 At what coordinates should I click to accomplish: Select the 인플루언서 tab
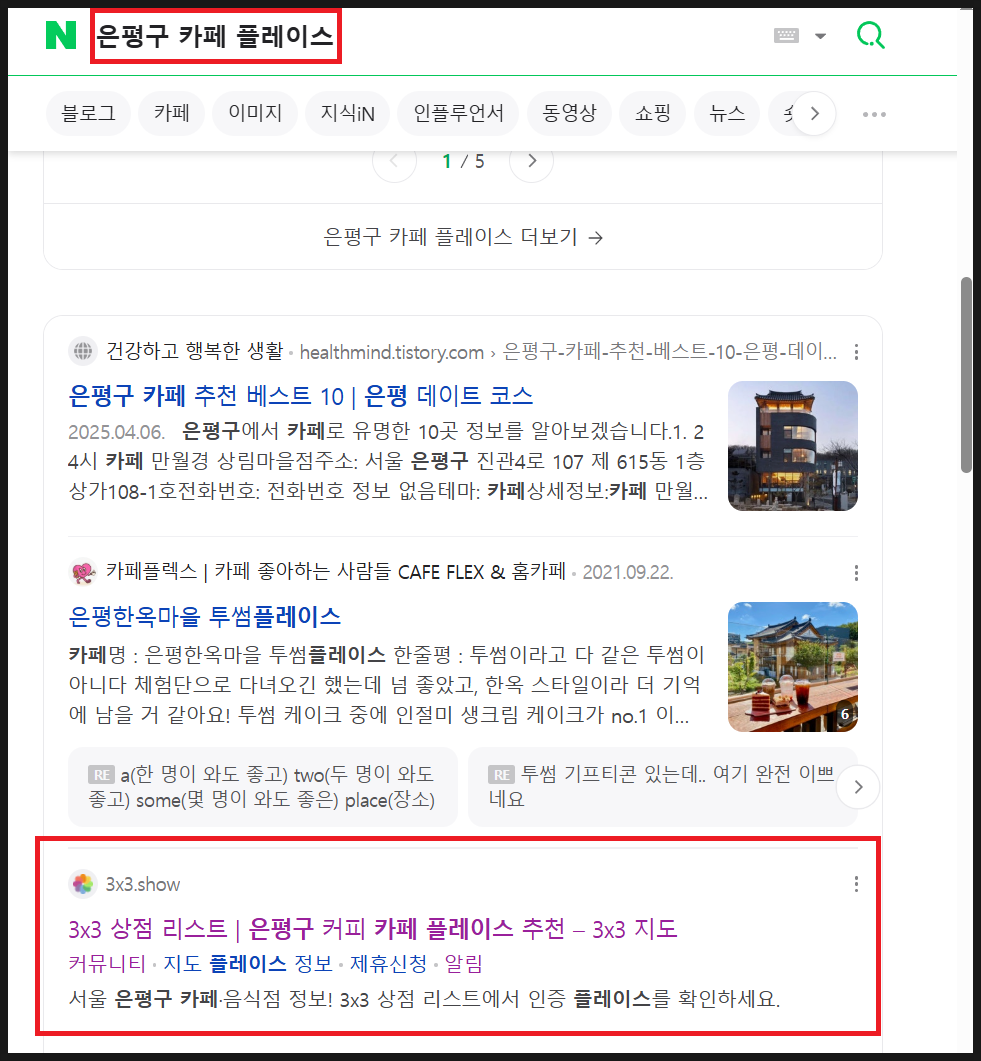click(458, 114)
